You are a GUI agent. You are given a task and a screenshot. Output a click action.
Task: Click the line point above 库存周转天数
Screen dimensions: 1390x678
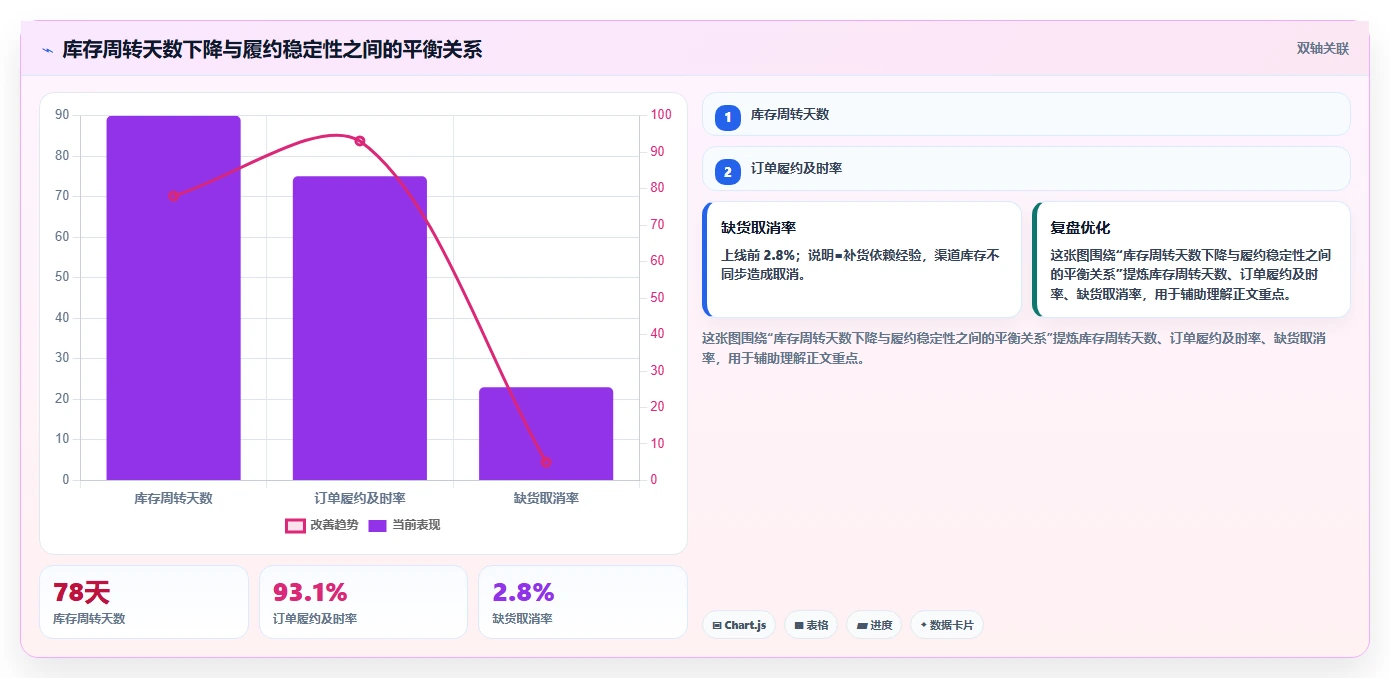click(174, 196)
